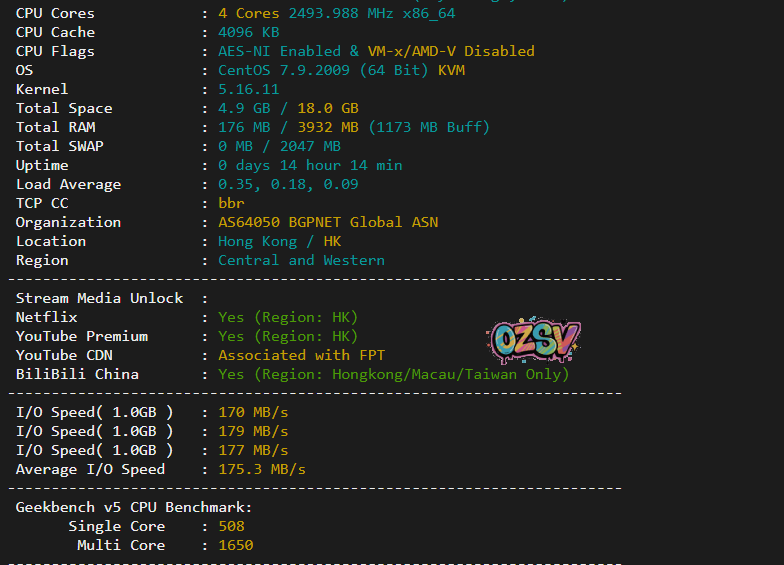Image resolution: width=784 pixels, height=565 pixels.
Task: Click the 4096 KB CPU Cache value
Action: tap(248, 32)
